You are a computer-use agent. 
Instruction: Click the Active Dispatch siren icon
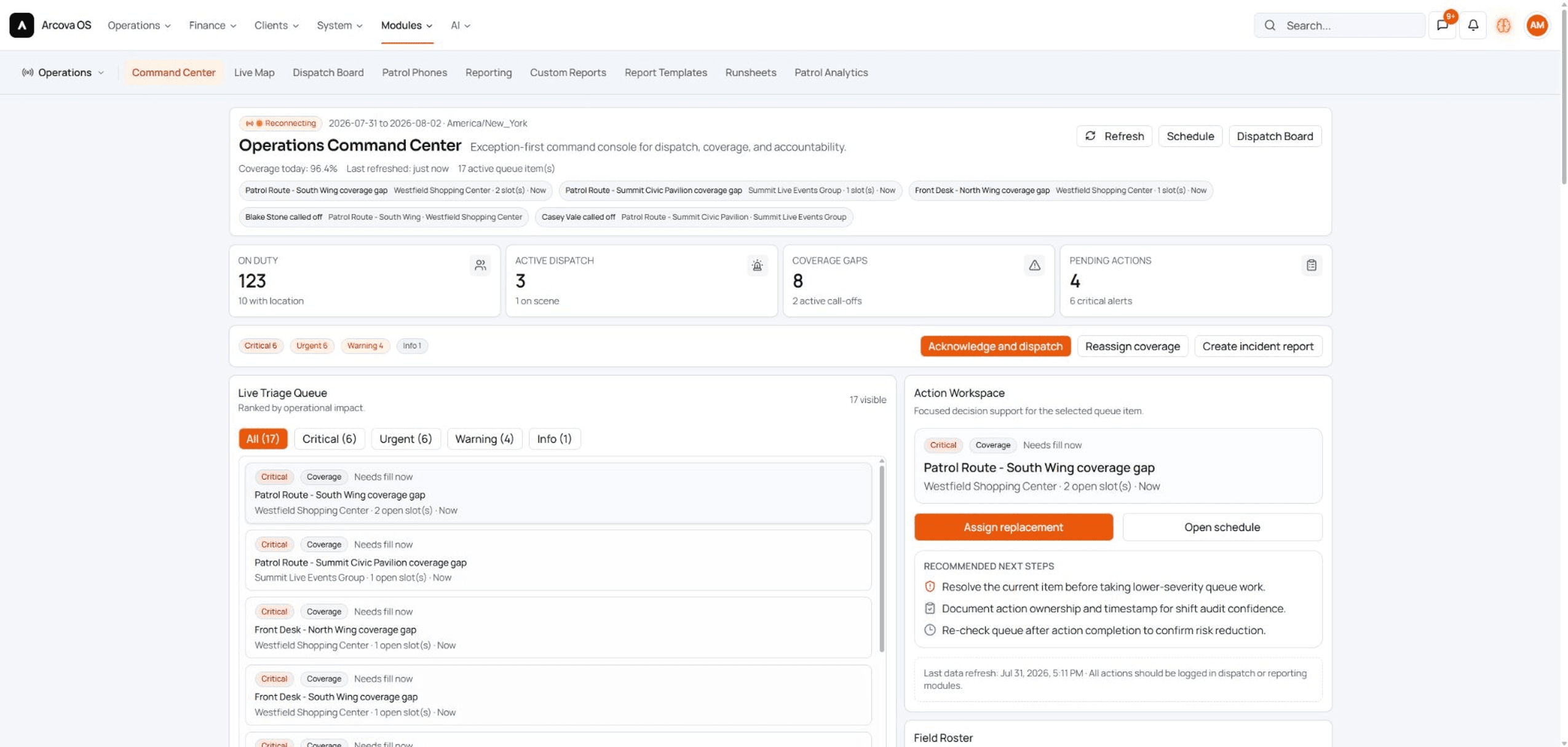click(757, 265)
